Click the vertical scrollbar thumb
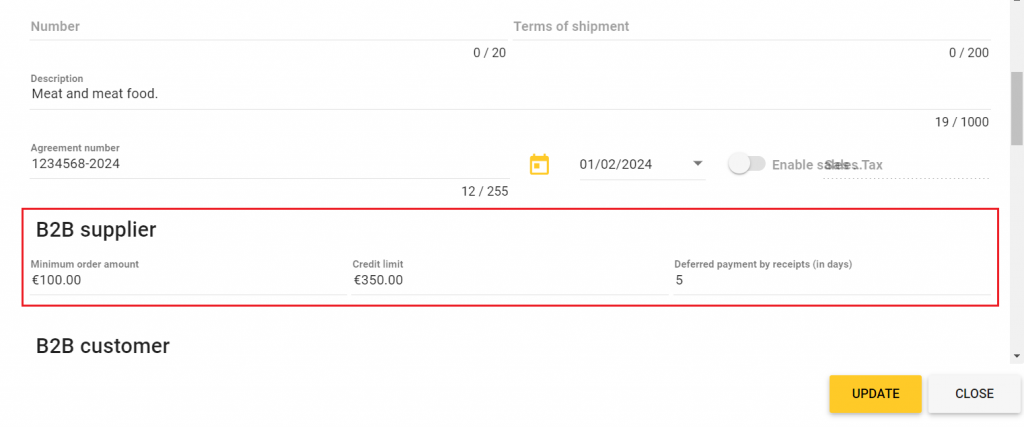 coord(1017,108)
